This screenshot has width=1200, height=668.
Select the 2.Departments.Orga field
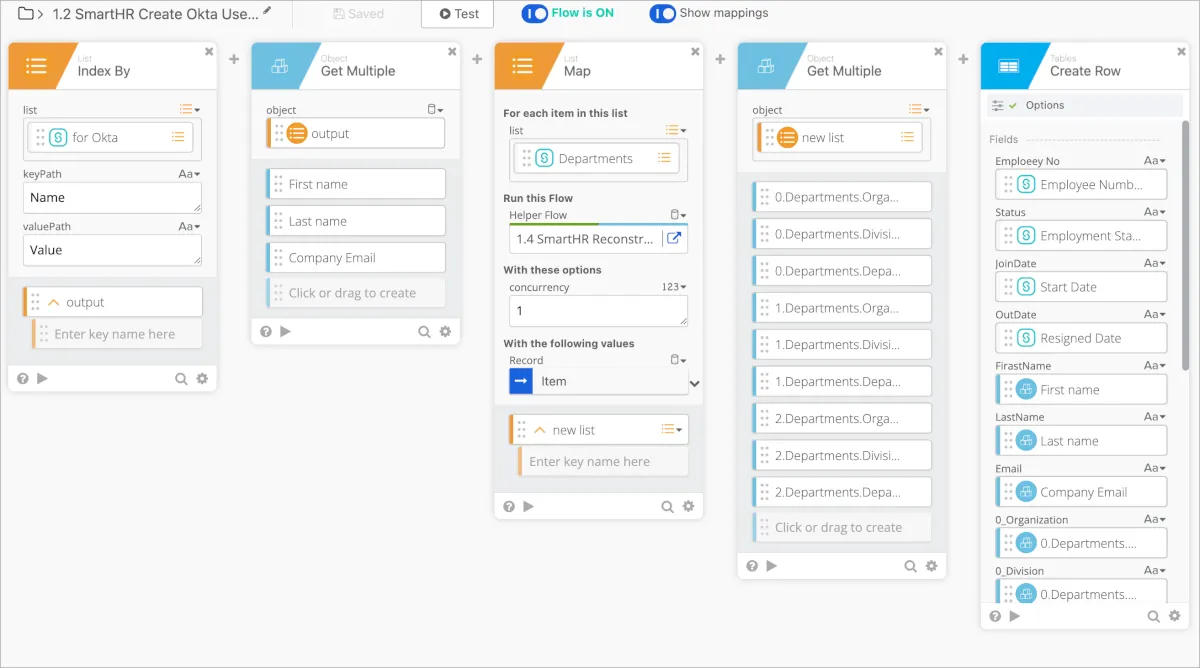[841, 419]
